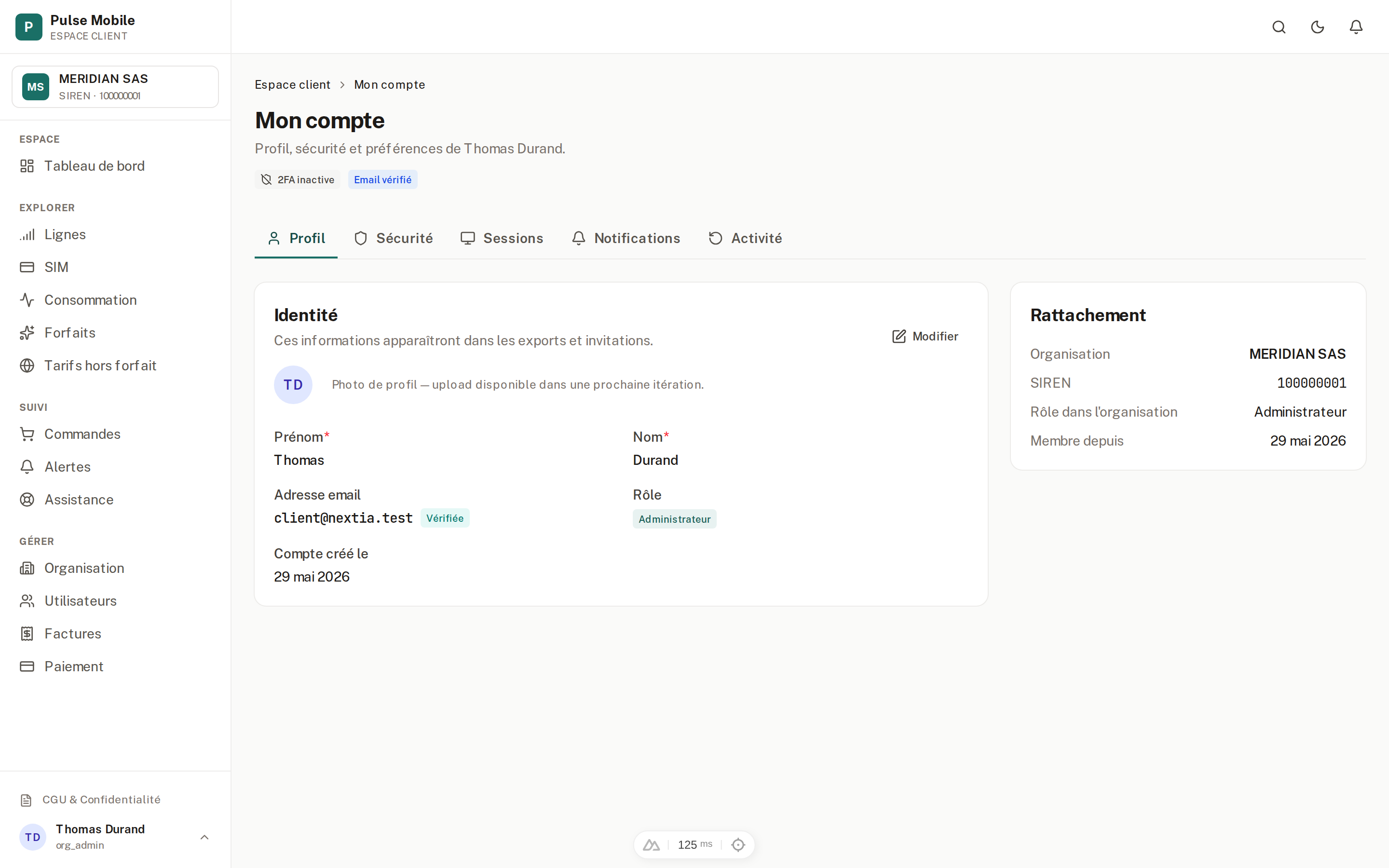Click the TD profile photo avatar
This screenshot has width=1389, height=868.
click(293, 385)
